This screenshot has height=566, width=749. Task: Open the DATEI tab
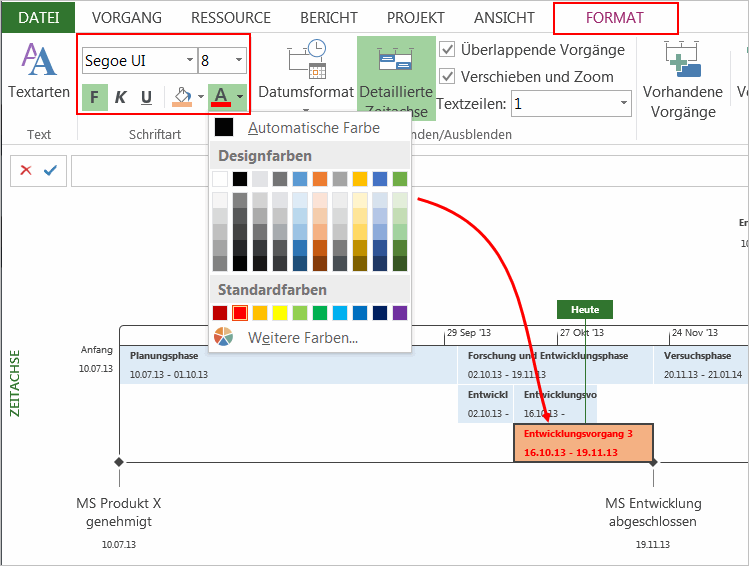(x=38, y=17)
